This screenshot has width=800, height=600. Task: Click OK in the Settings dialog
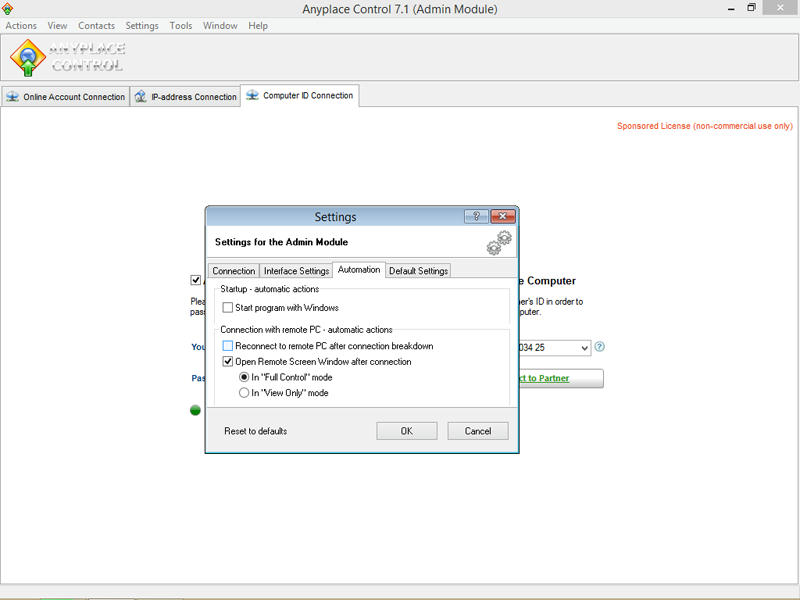pos(407,431)
